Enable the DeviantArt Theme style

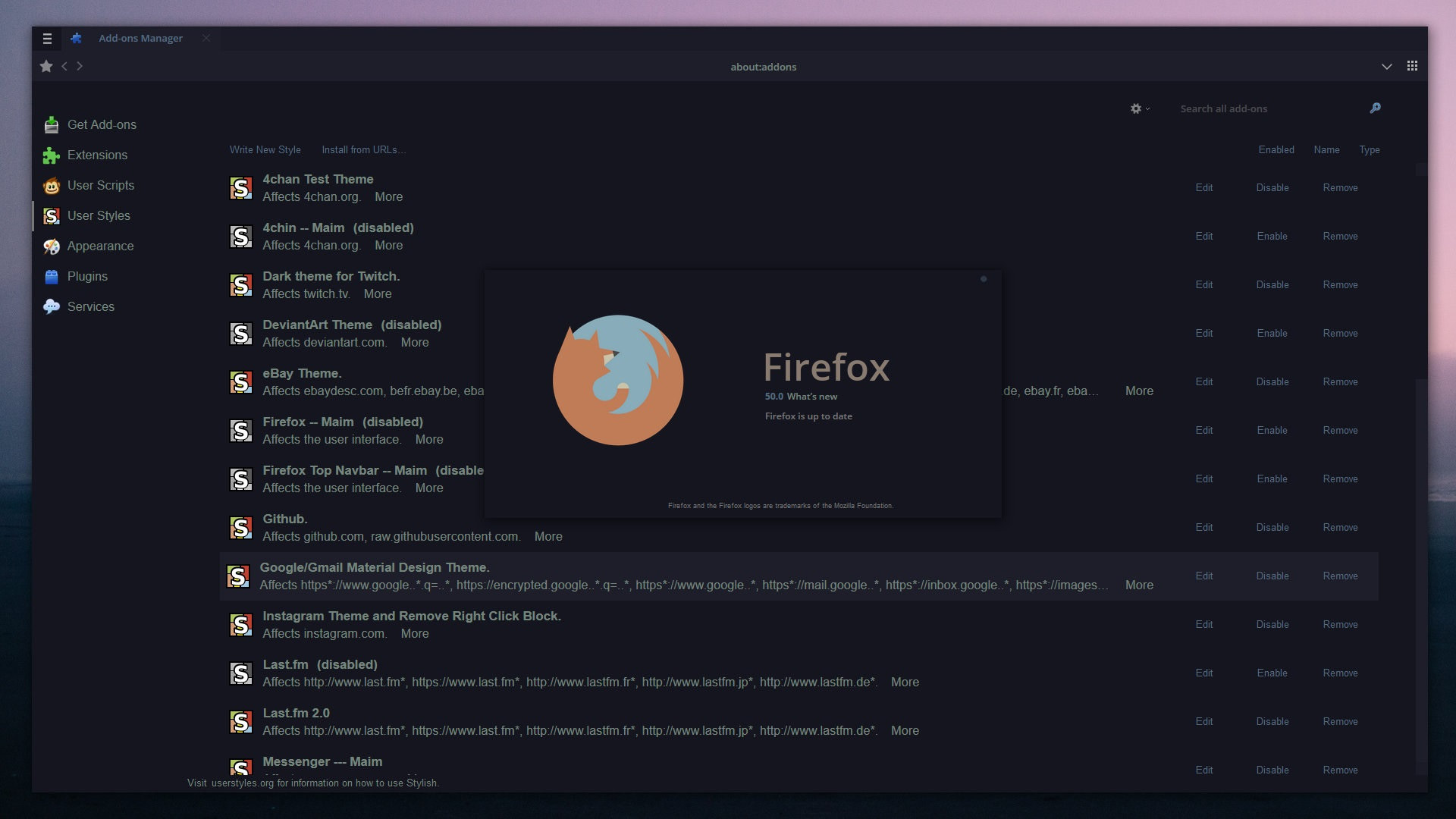coord(1272,333)
